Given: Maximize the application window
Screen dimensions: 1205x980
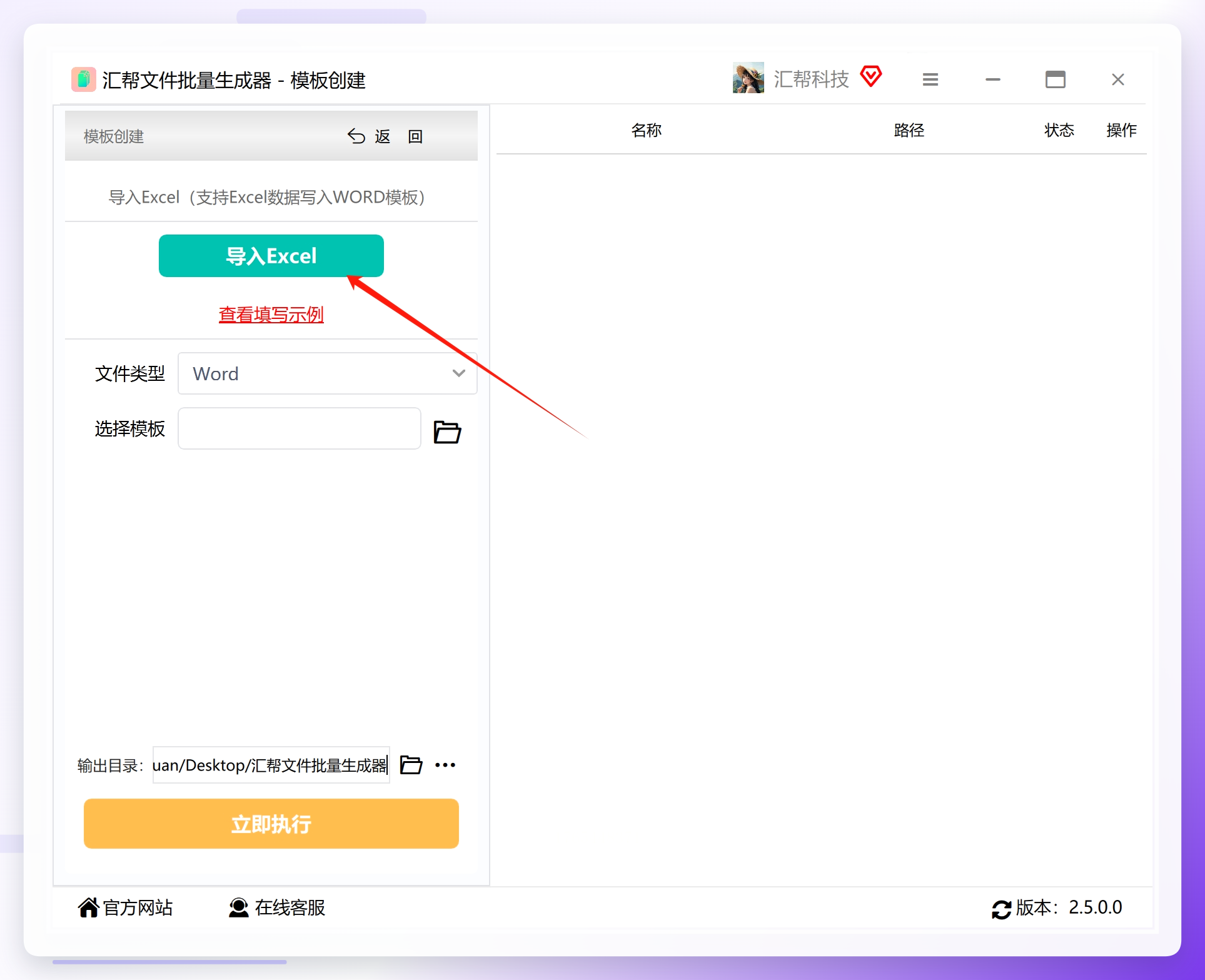Looking at the screenshot, I should coord(1055,79).
